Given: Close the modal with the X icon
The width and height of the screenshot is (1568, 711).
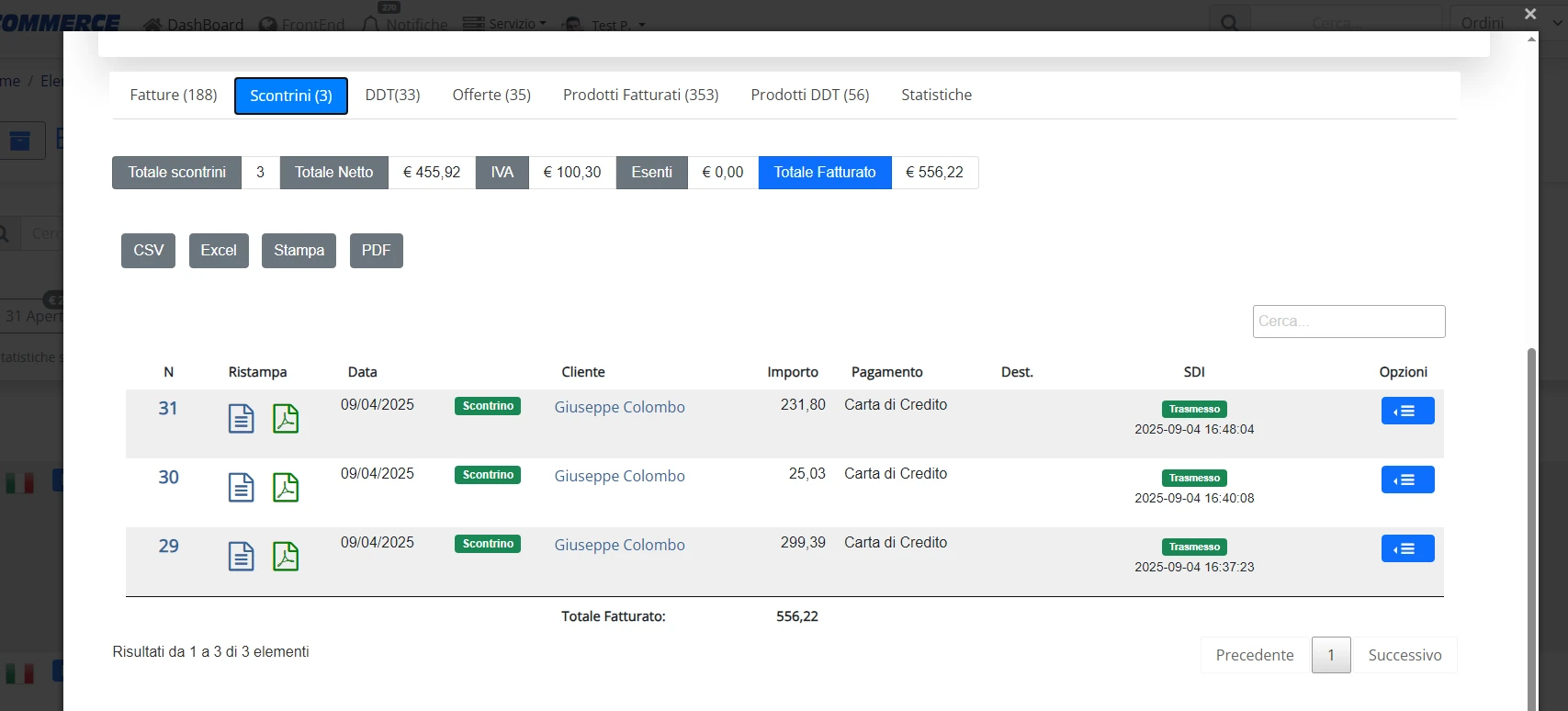Looking at the screenshot, I should pos(1530,14).
